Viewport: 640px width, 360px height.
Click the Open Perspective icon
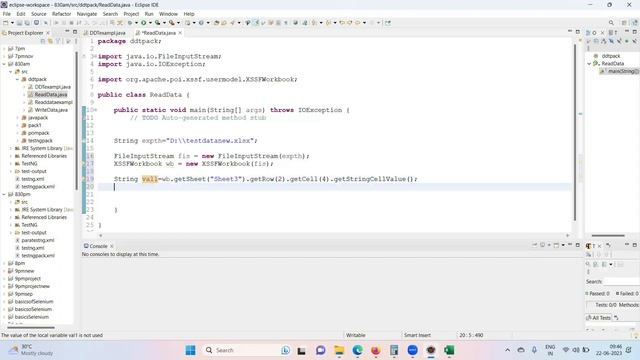pyautogui.click(x=624, y=23)
